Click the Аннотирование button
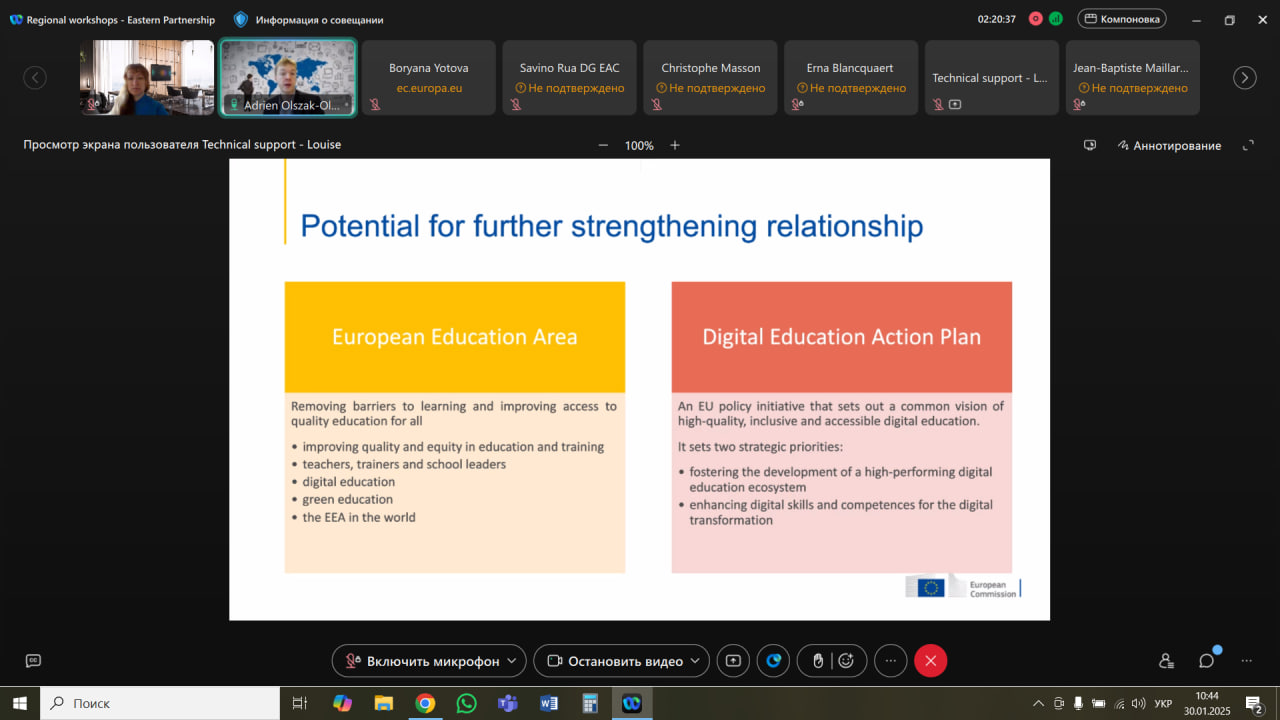Viewport: 1280px width, 720px height. pyautogui.click(x=1169, y=145)
